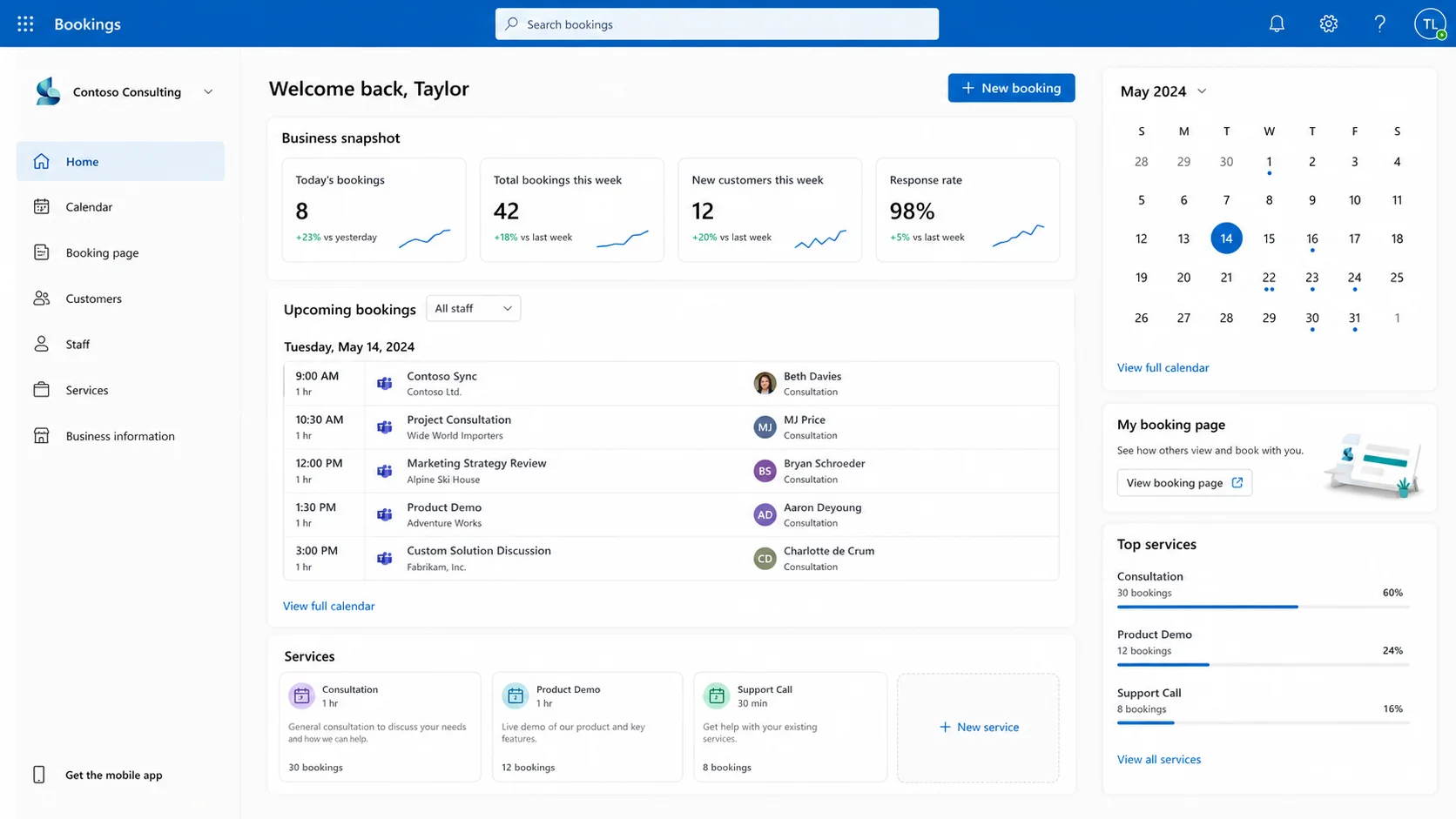Click the AD avatar for Aaron Deyoung
This screenshot has height=819, width=1456.
765,514
